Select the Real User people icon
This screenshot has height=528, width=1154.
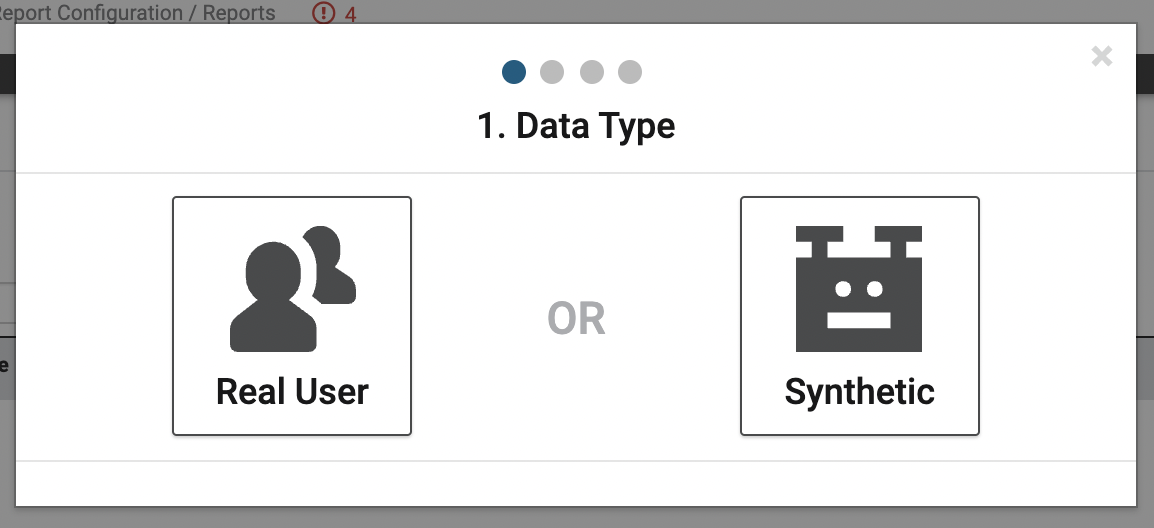pos(293,289)
